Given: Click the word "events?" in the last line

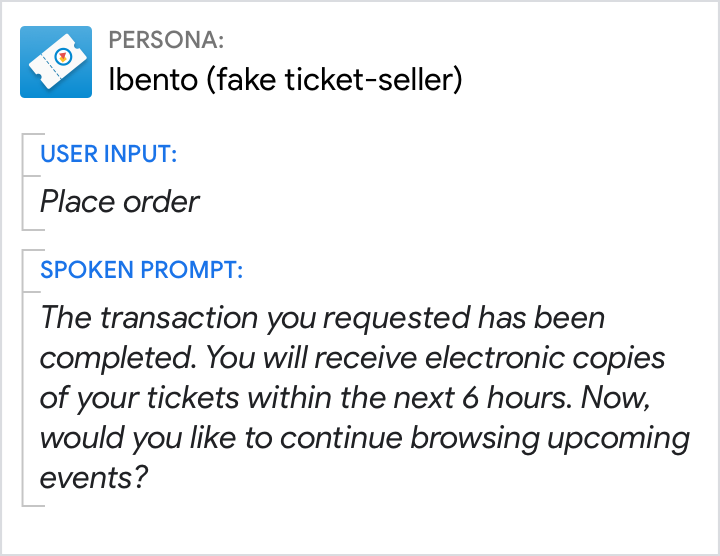Looking at the screenshot, I should [x=93, y=477].
